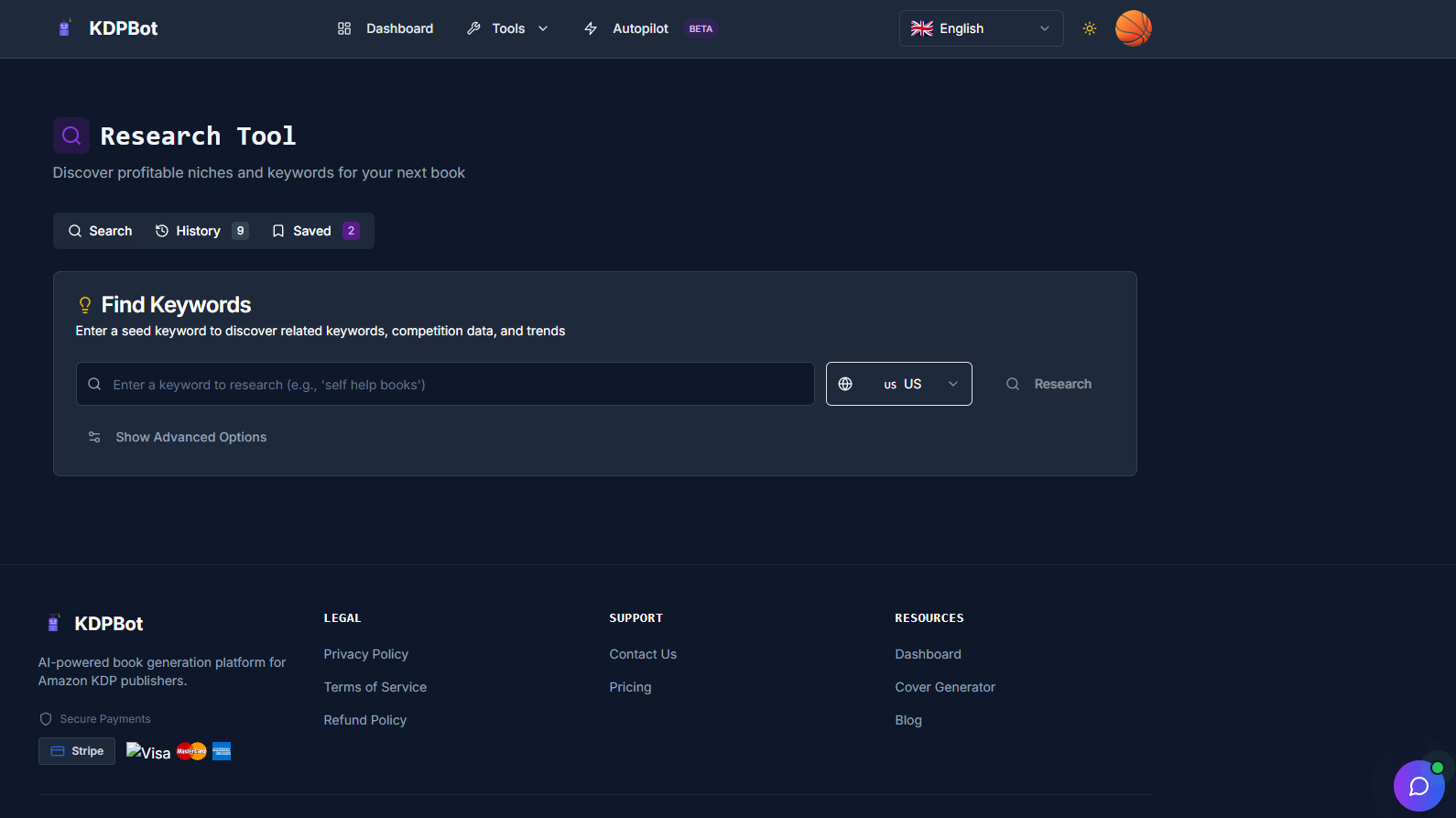Click the Tools wrench icon

(x=473, y=28)
